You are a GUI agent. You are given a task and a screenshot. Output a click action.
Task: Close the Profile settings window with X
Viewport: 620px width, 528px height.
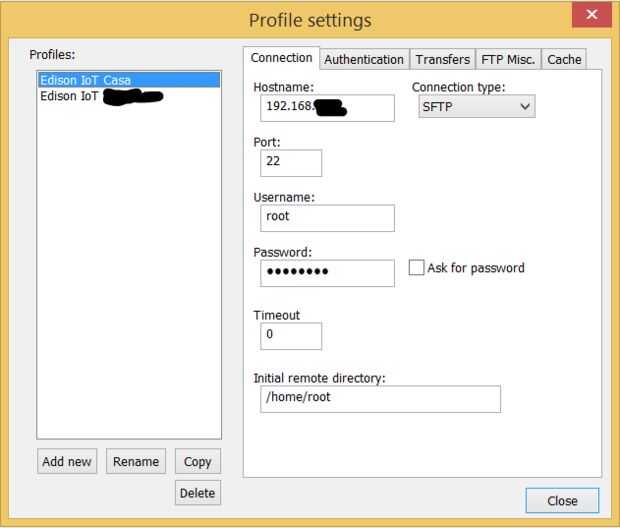pyautogui.click(x=592, y=15)
